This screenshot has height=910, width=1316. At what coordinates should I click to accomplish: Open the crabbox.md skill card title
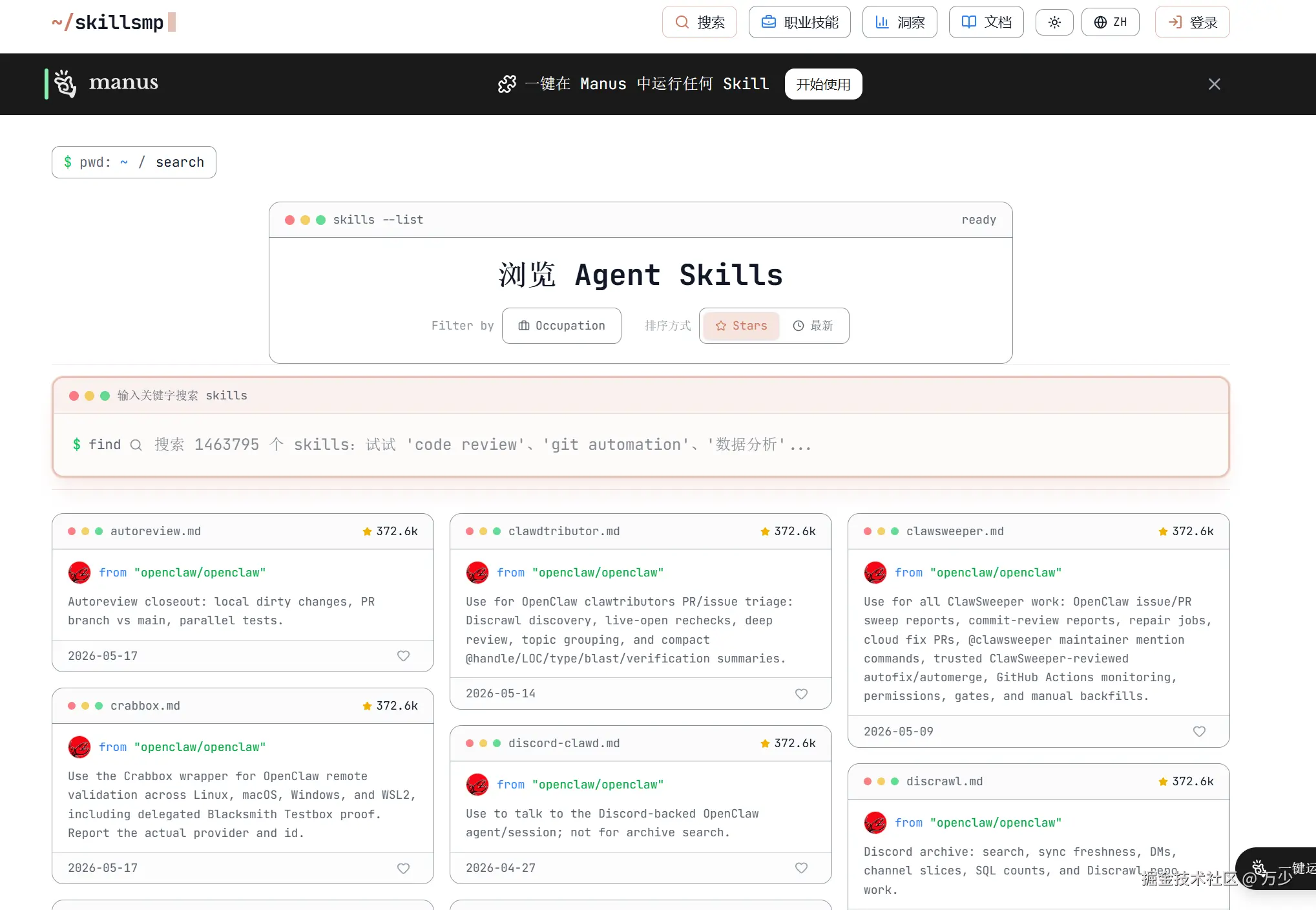(x=145, y=706)
